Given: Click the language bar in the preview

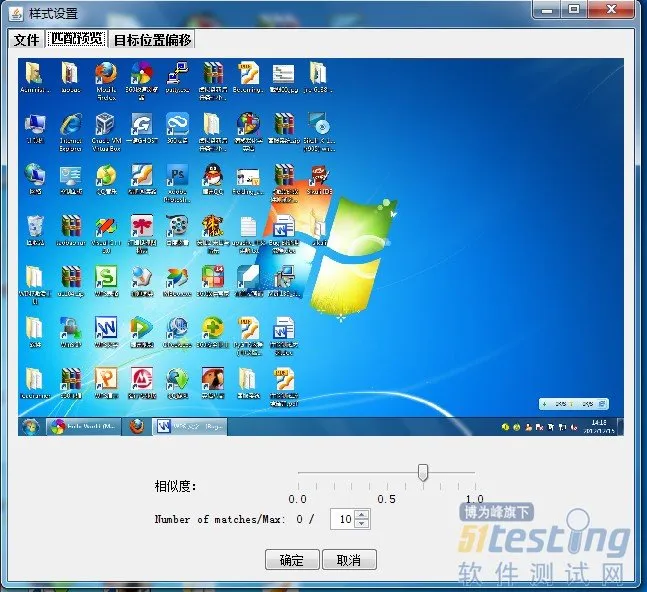Looking at the screenshot, I should (x=574, y=404).
